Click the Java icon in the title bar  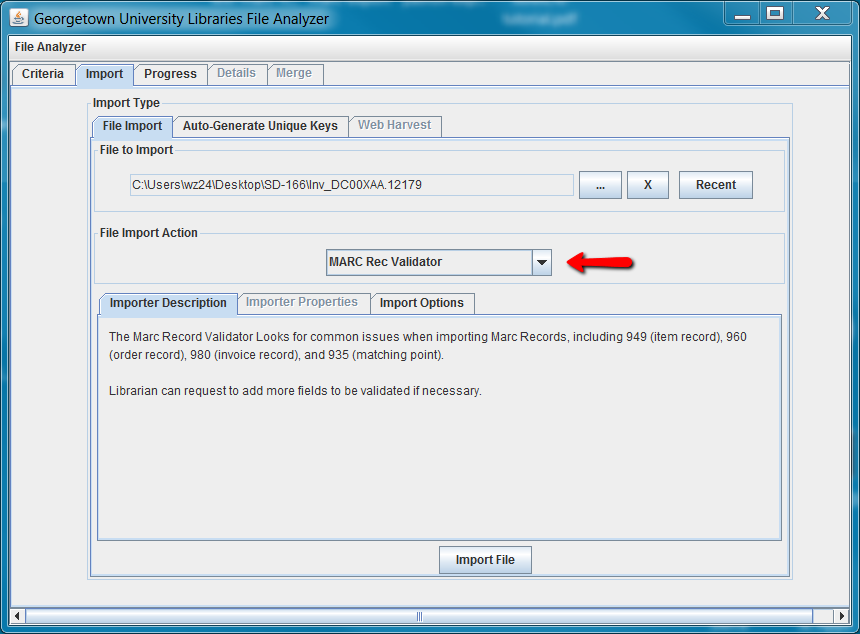[x=18, y=17]
